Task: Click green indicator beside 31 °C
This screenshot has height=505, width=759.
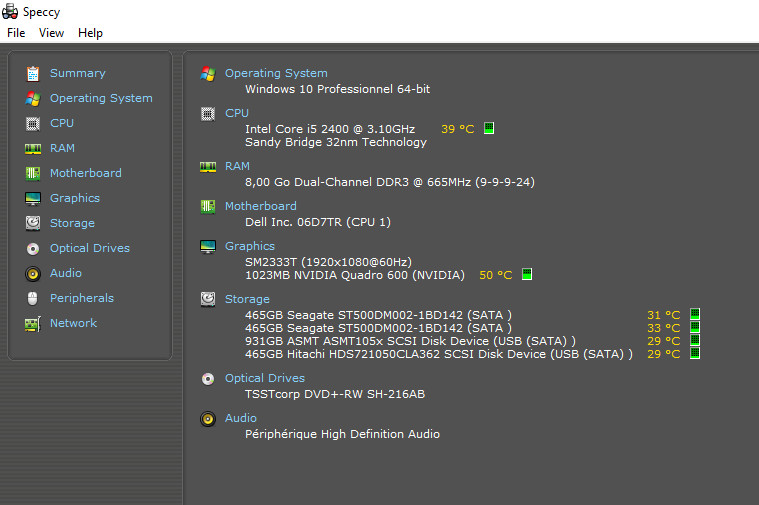Action: click(x=695, y=314)
